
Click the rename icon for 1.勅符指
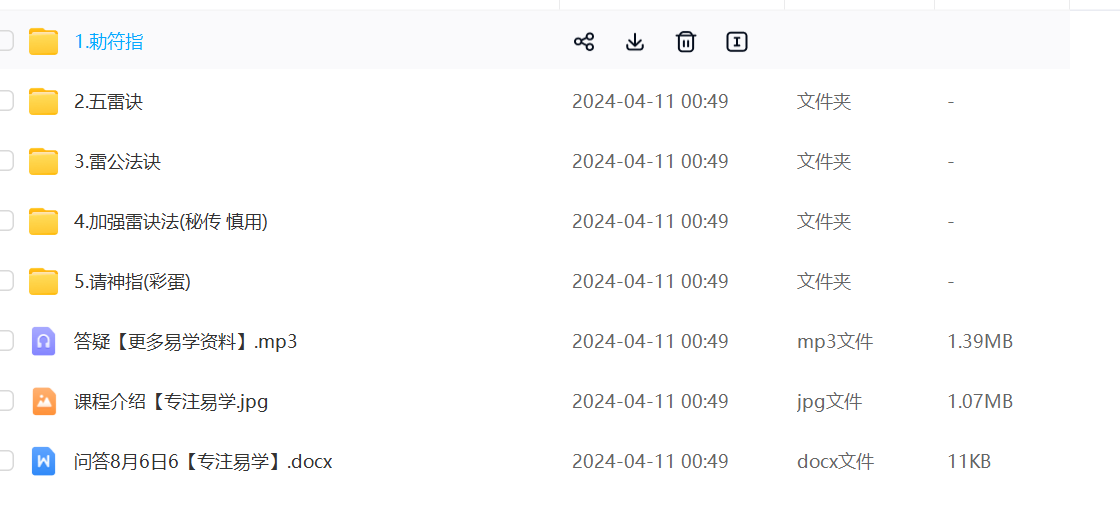(x=737, y=42)
